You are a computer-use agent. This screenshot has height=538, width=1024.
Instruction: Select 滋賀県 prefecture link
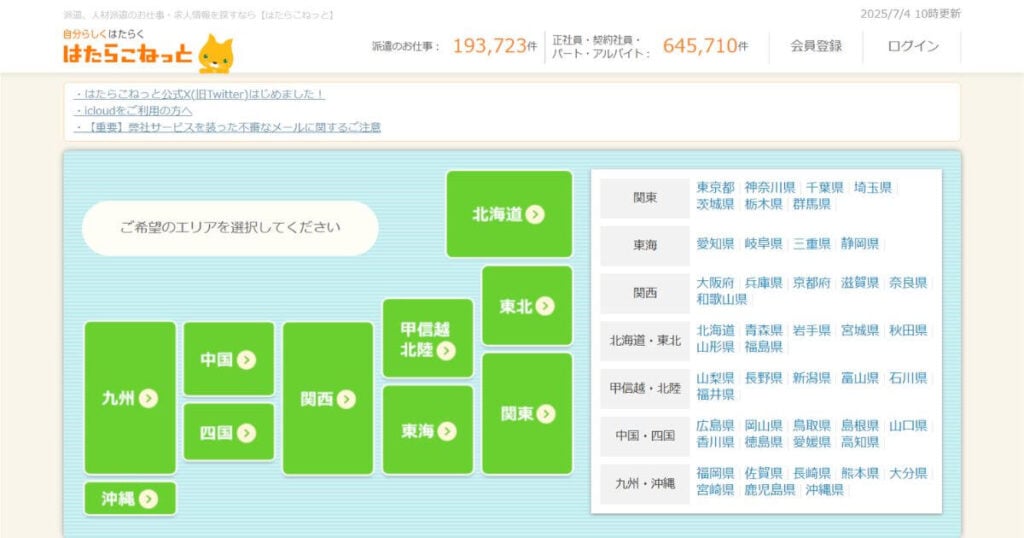[x=860, y=283]
